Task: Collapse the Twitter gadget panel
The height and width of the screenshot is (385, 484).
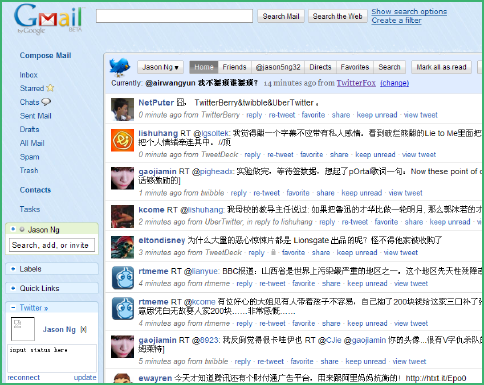Action: click(x=13, y=307)
